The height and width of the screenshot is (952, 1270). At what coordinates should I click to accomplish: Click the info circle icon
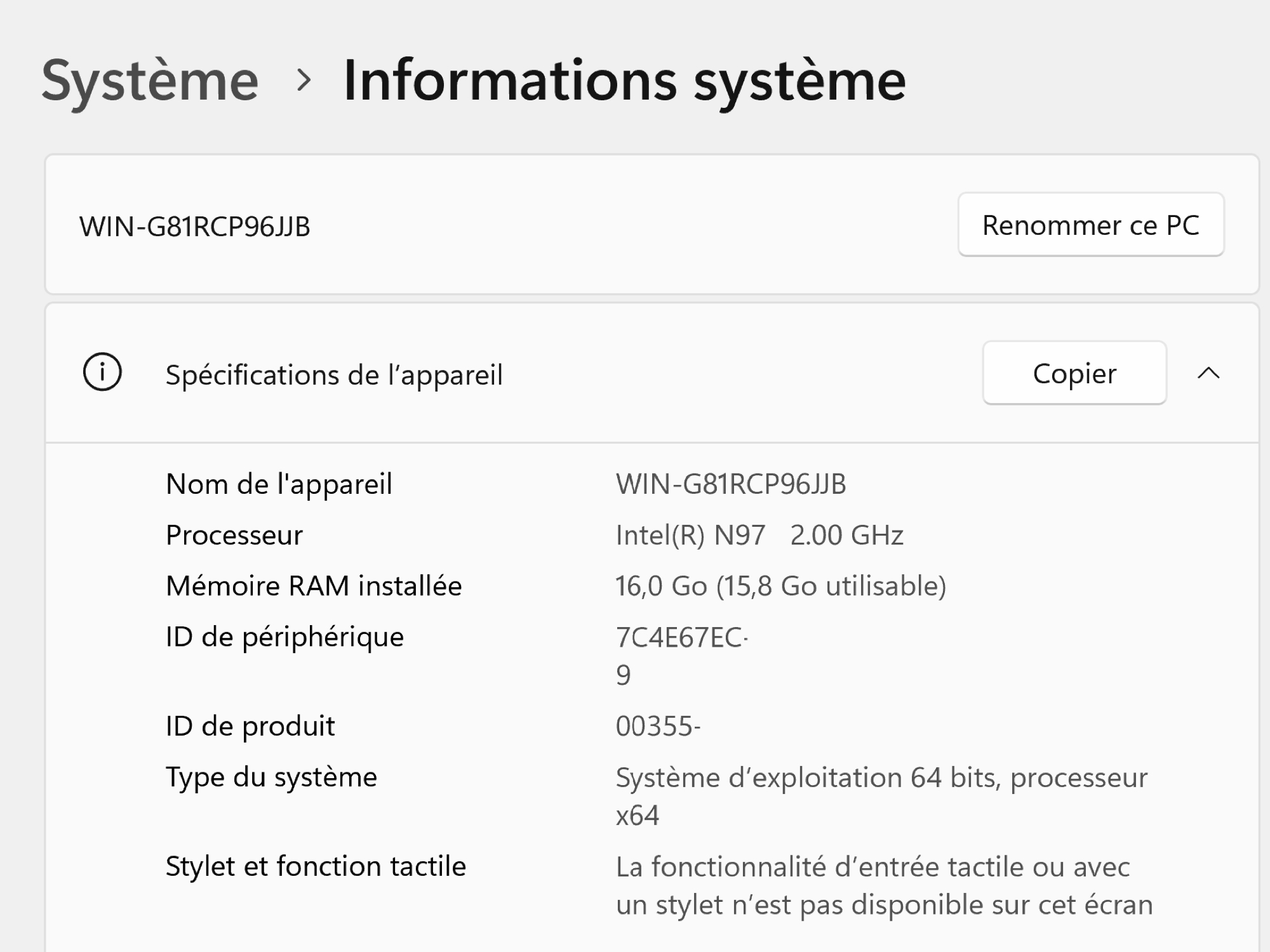[102, 372]
